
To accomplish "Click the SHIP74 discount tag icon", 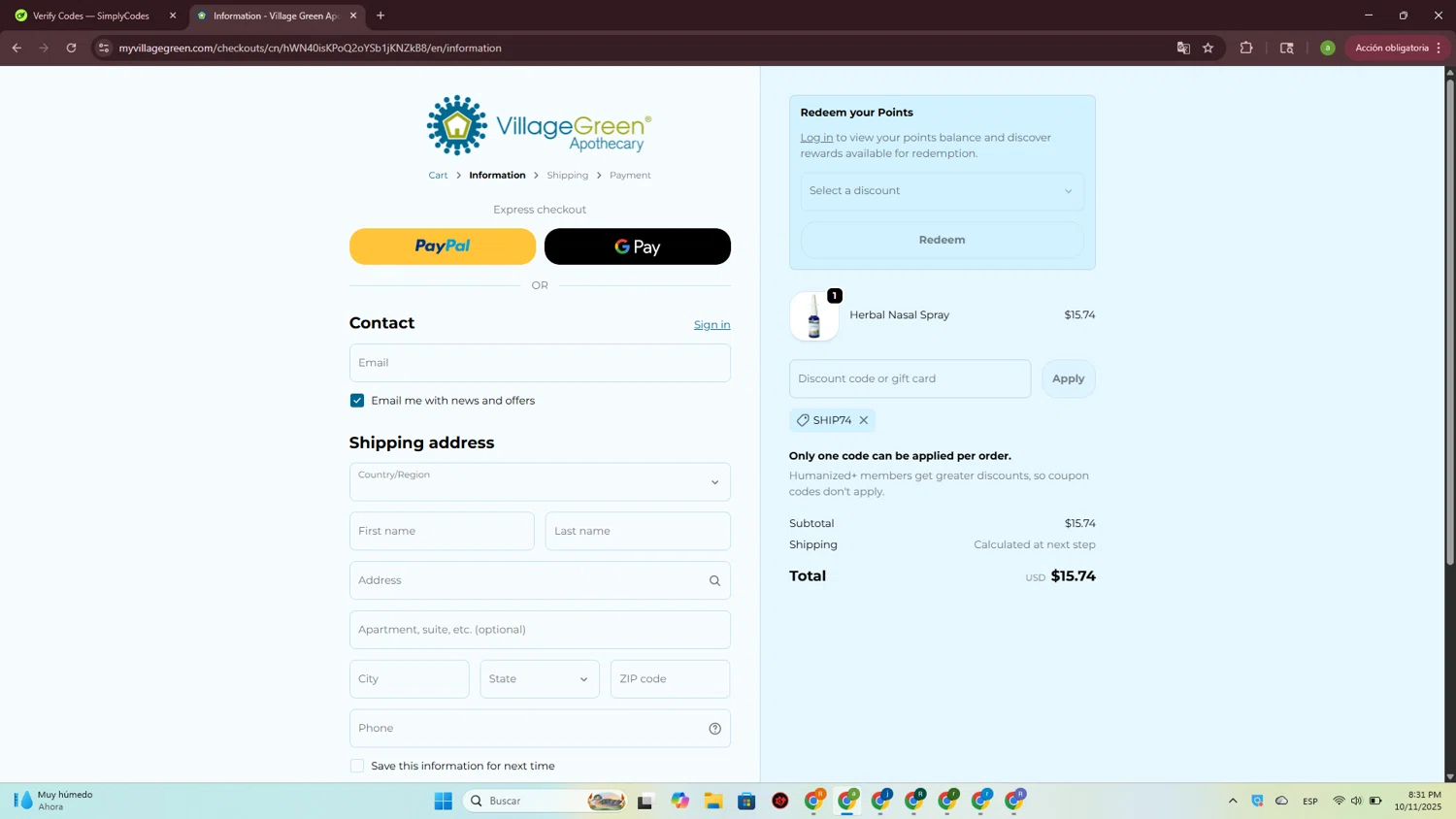I will pyautogui.click(x=803, y=420).
